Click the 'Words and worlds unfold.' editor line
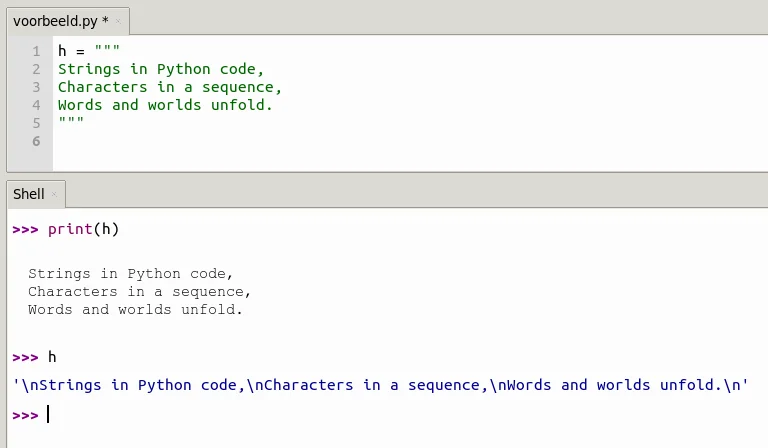768x448 pixels. 165,105
